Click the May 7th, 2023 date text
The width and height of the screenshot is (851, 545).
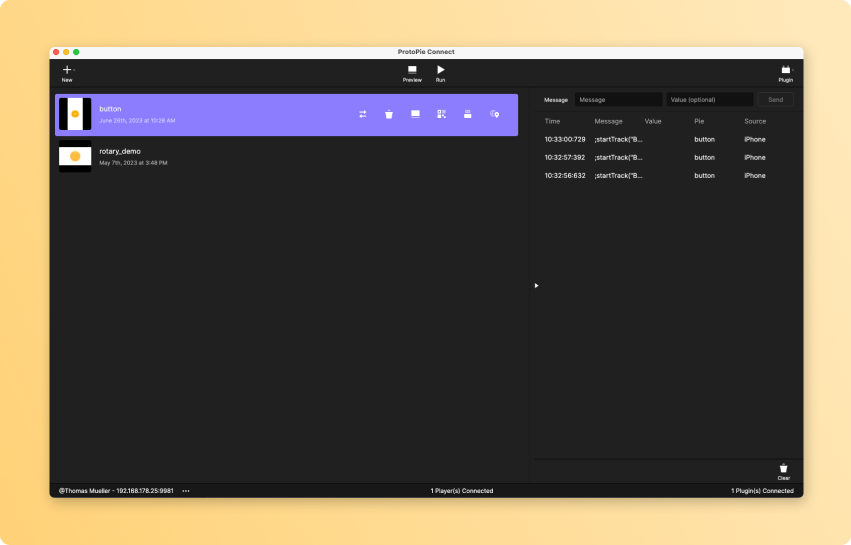click(133, 163)
